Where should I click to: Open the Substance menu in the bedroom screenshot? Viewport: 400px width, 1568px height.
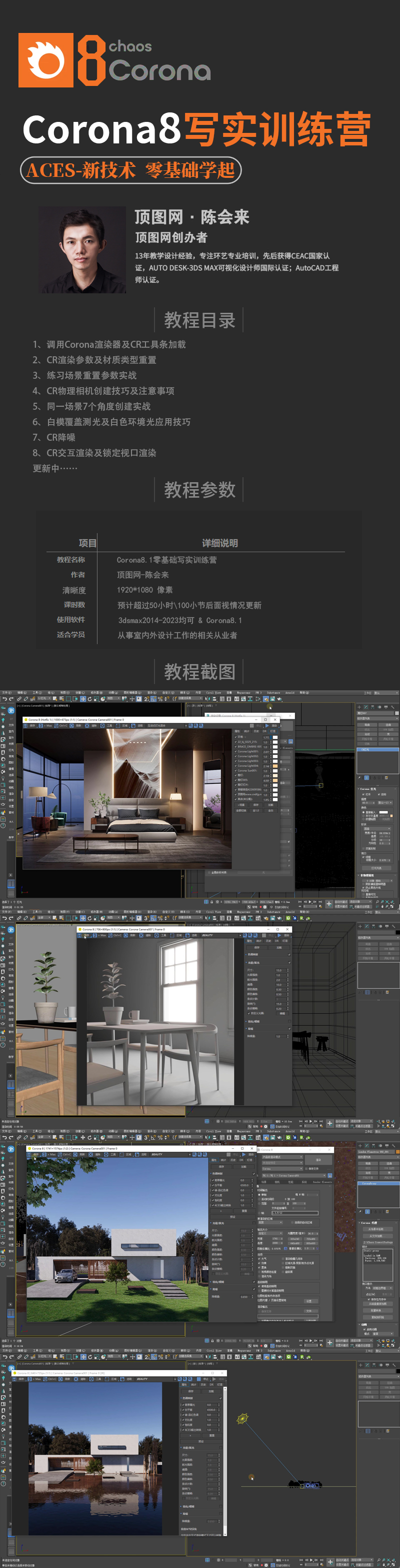pos(273,693)
